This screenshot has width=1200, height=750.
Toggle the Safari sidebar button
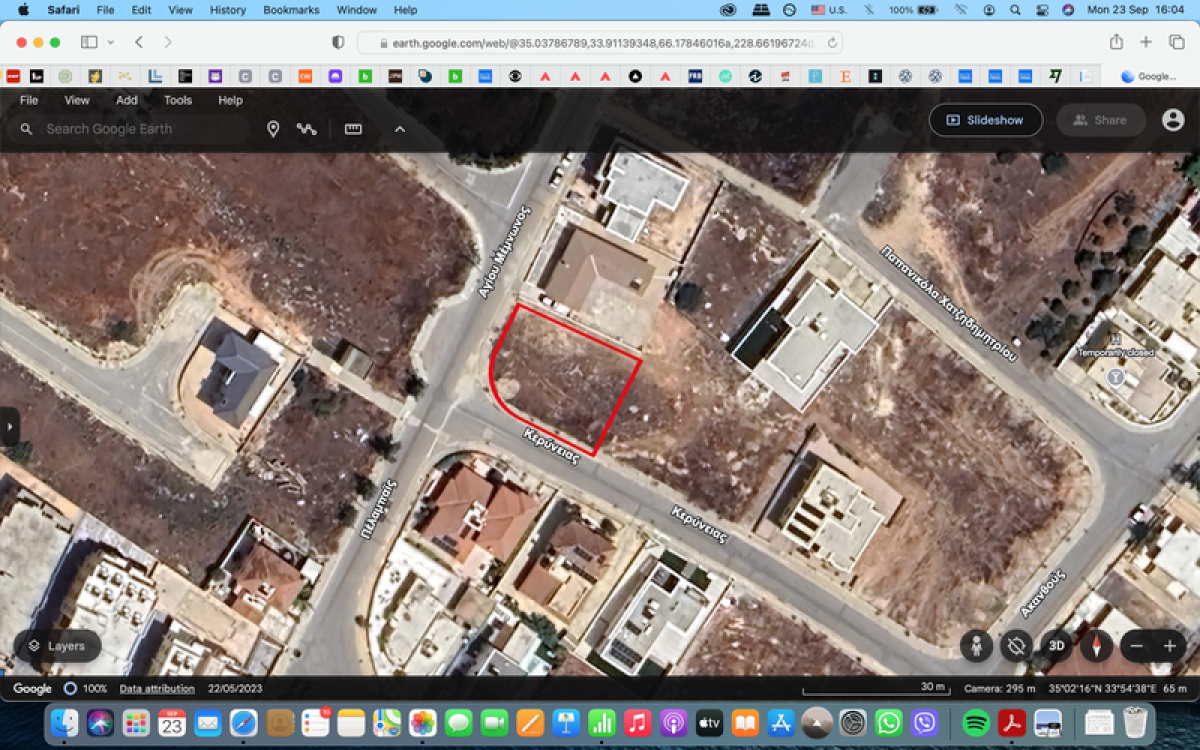(89, 42)
